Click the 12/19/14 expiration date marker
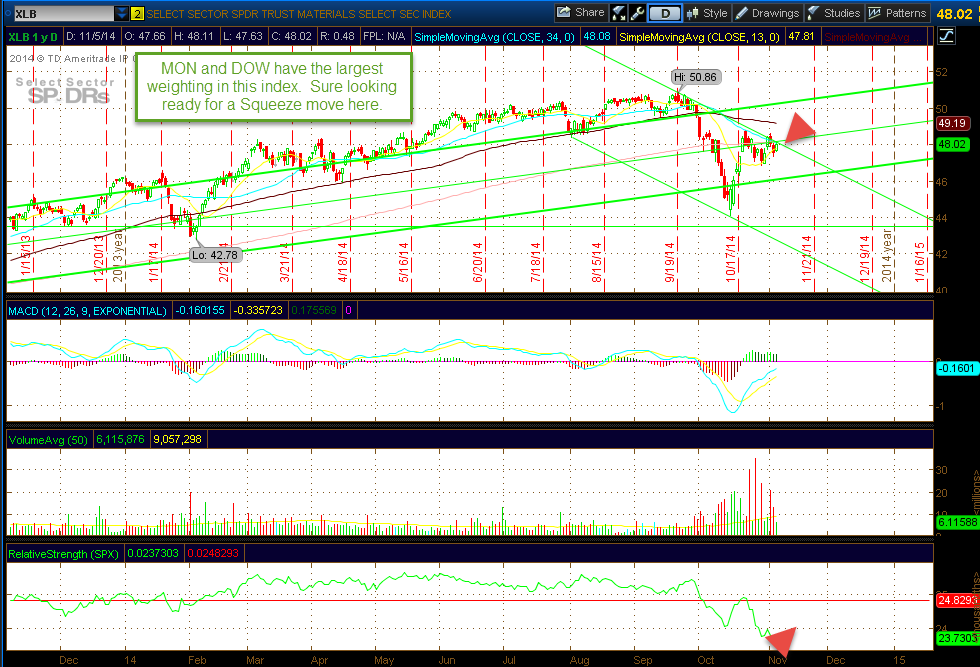 tap(865, 259)
